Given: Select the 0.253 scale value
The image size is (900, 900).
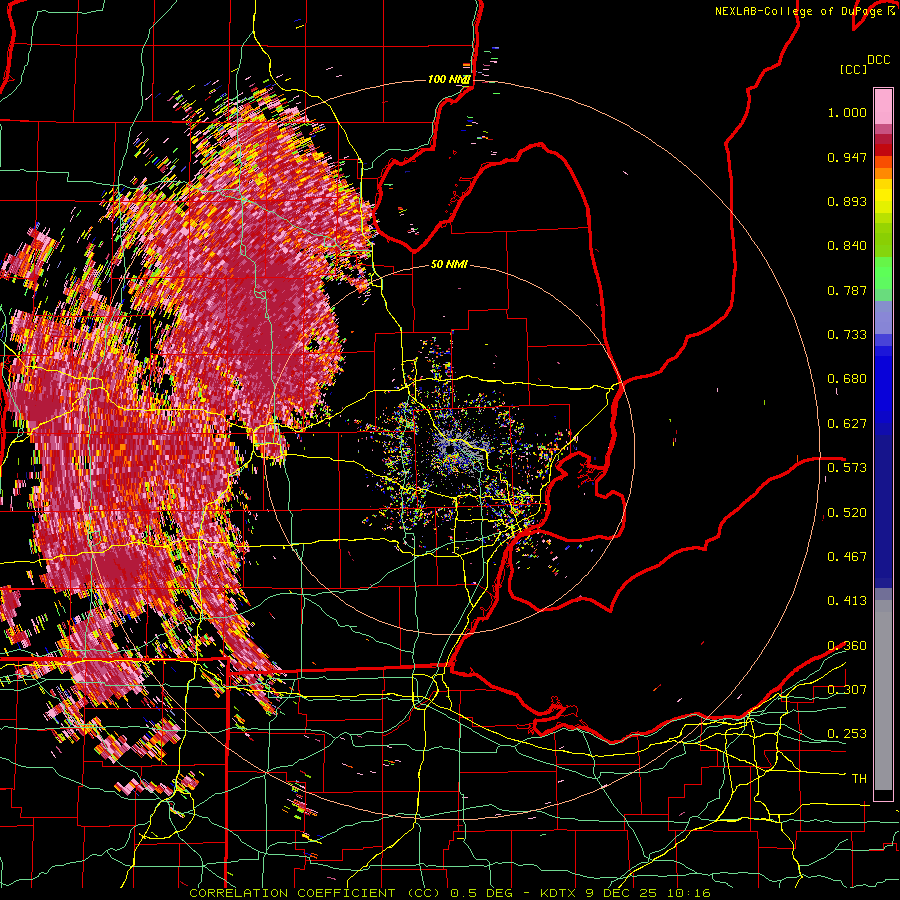Looking at the screenshot, I should point(847,734).
